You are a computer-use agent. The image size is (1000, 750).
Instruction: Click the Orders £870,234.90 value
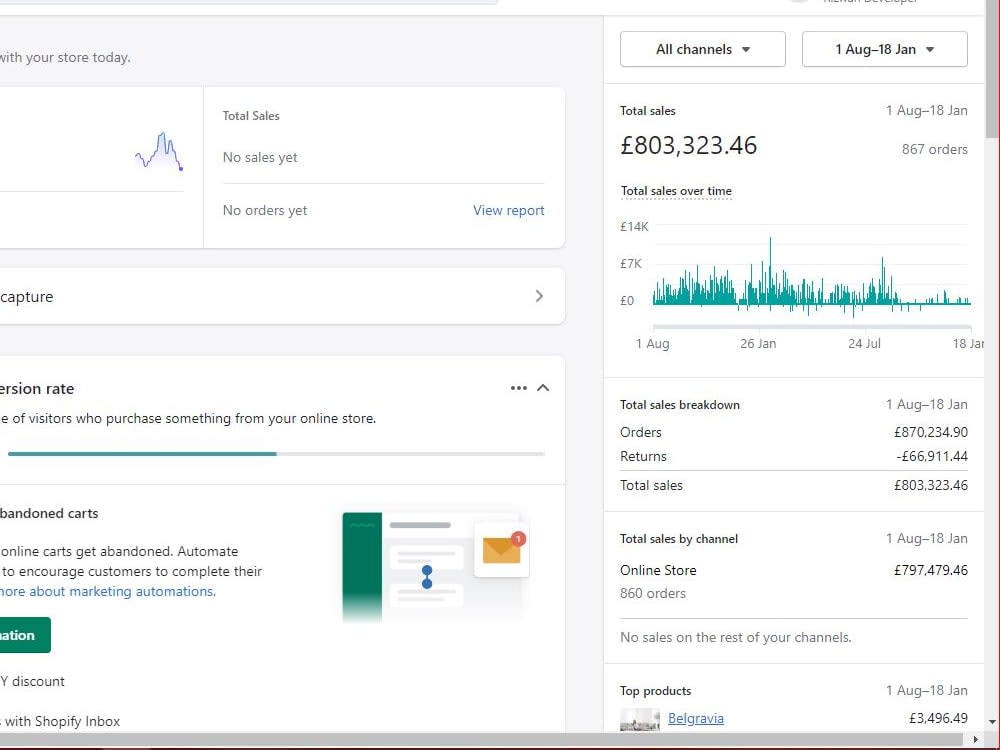pos(930,432)
